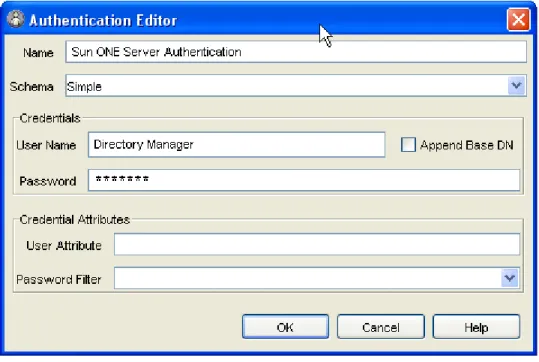This screenshot has height=362, width=539.
Task: Click the Cancel button
Action: pos(381,327)
